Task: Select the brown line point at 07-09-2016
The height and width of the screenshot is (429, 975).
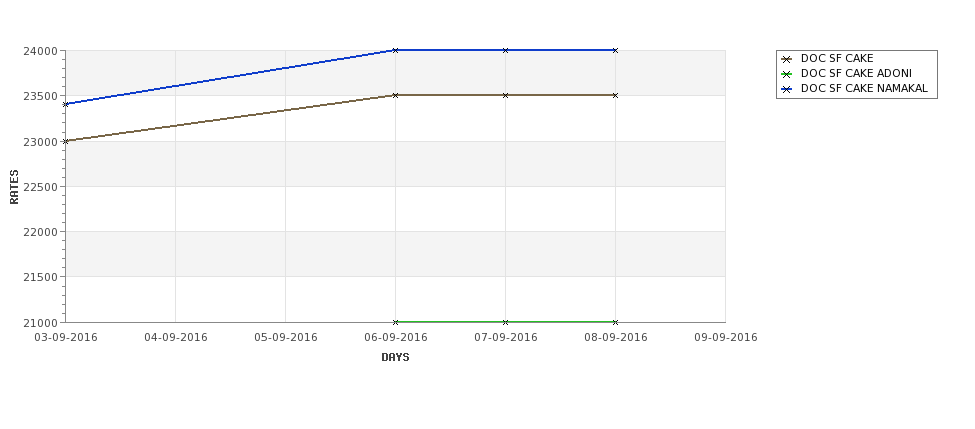Action: [506, 95]
